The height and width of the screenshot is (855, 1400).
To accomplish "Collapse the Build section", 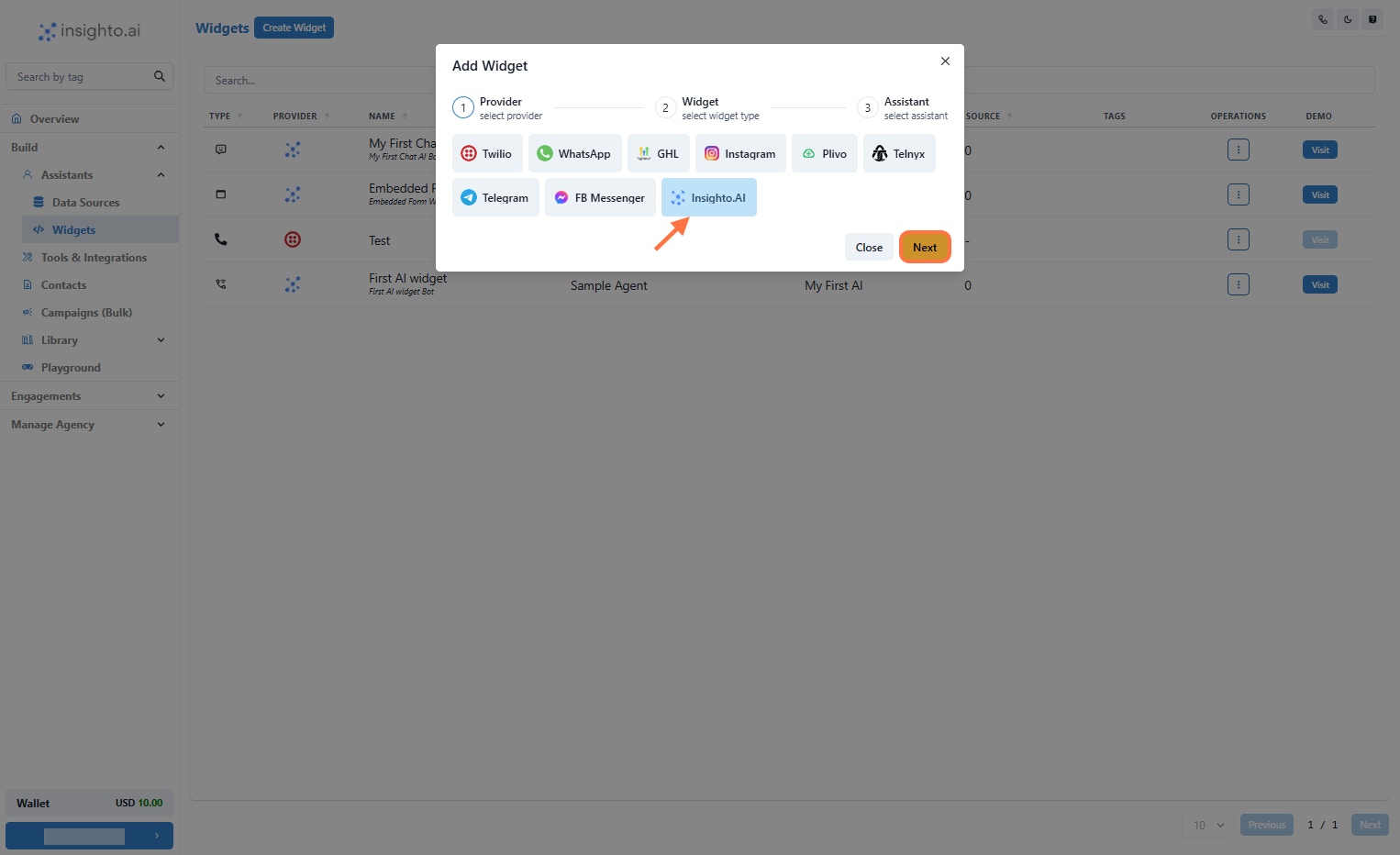I will [161, 147].
